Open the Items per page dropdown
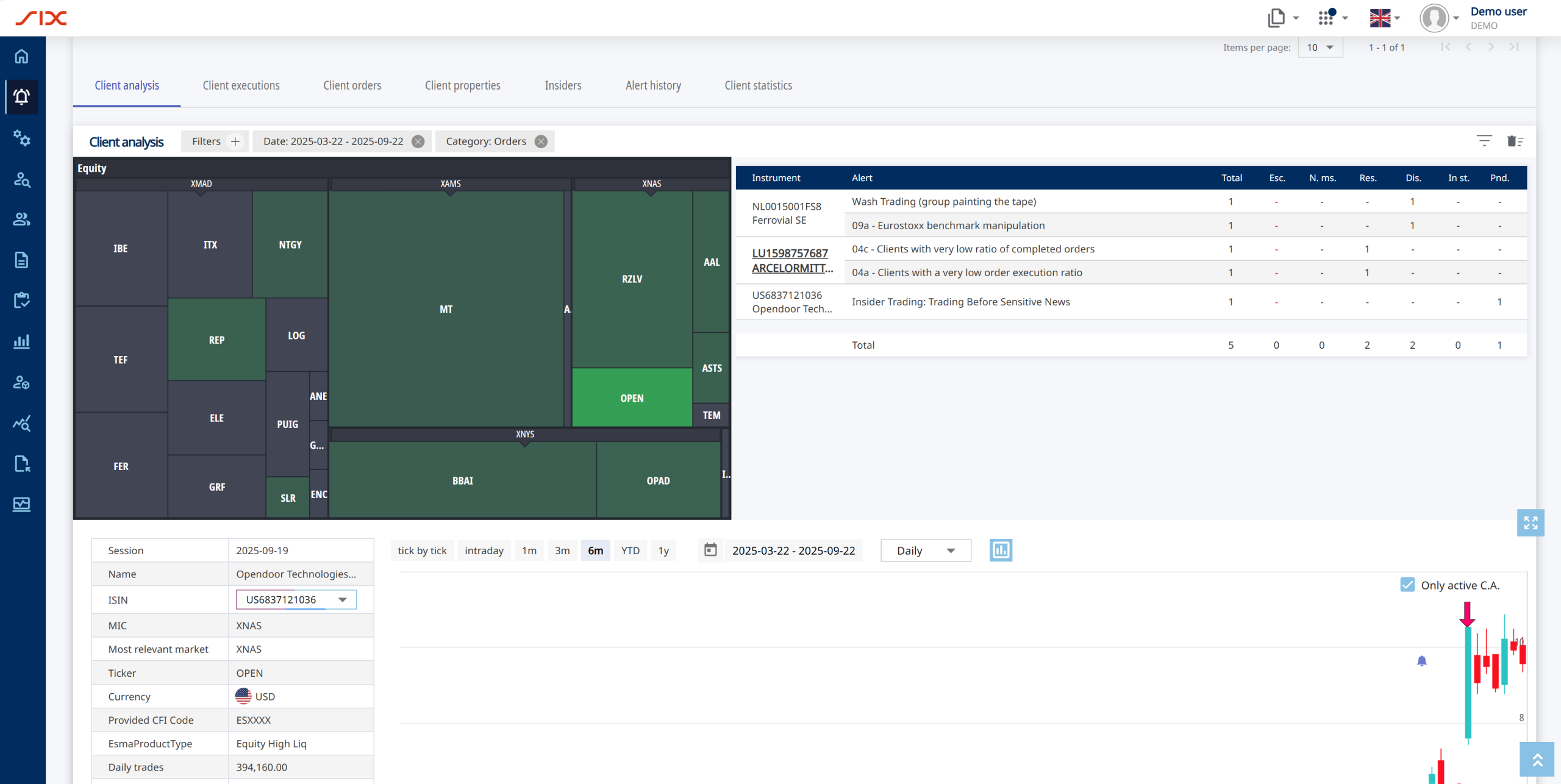Viewport: 1561px width, 784px height. pos(1320,48)
